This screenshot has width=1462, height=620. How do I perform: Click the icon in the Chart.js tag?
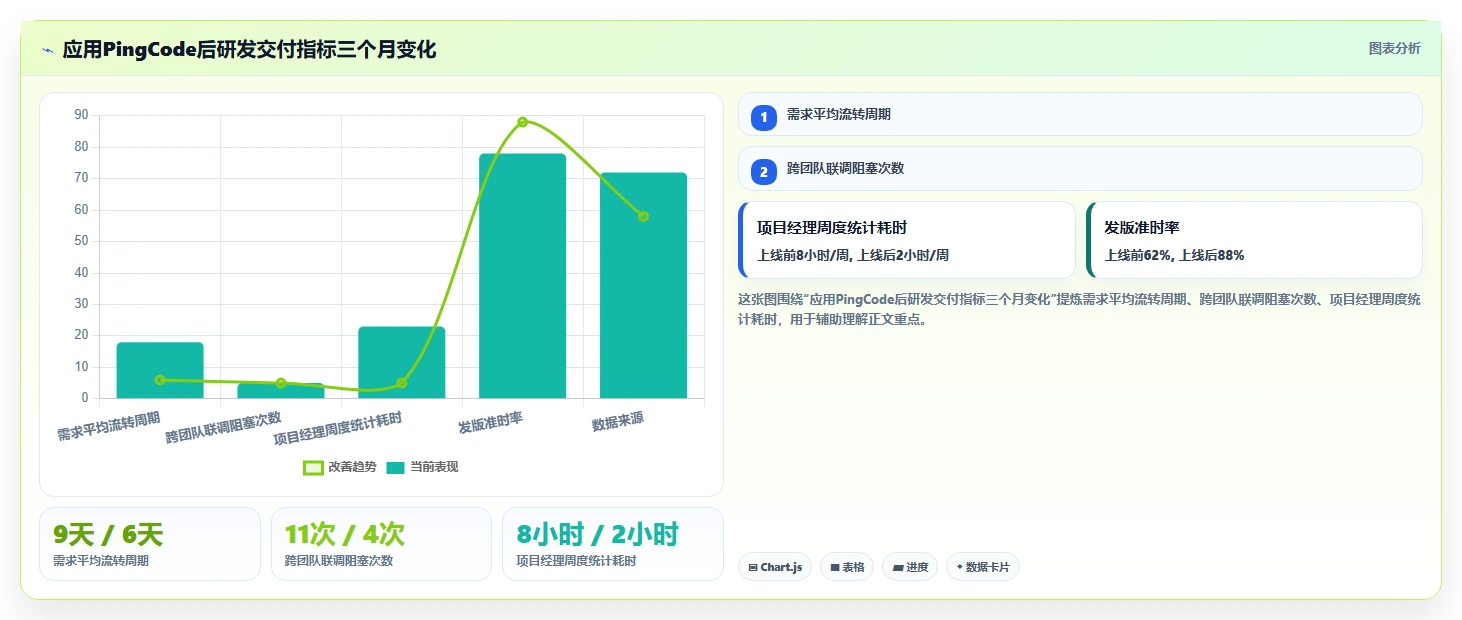pyautogui.click(x=752, y=568)
